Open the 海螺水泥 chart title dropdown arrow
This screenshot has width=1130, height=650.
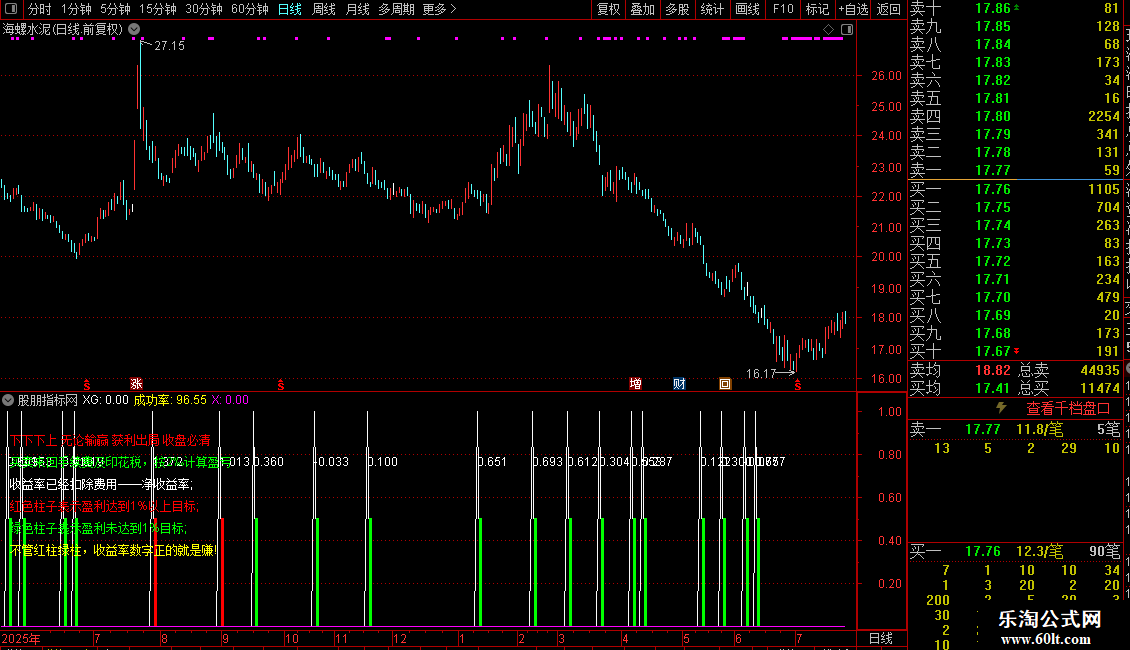(134, 30)
